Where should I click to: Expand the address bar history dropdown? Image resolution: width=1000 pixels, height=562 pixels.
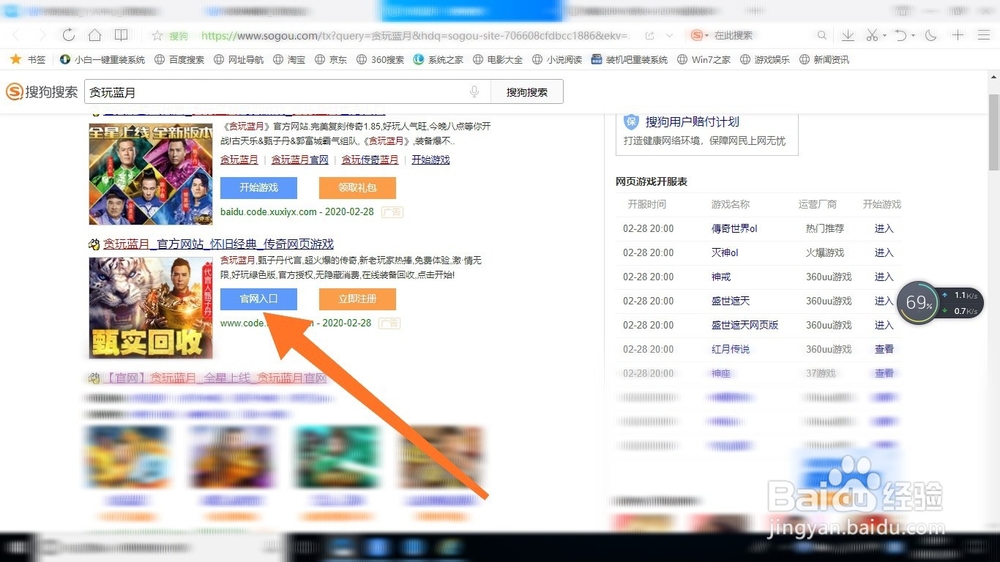point(669,36)
